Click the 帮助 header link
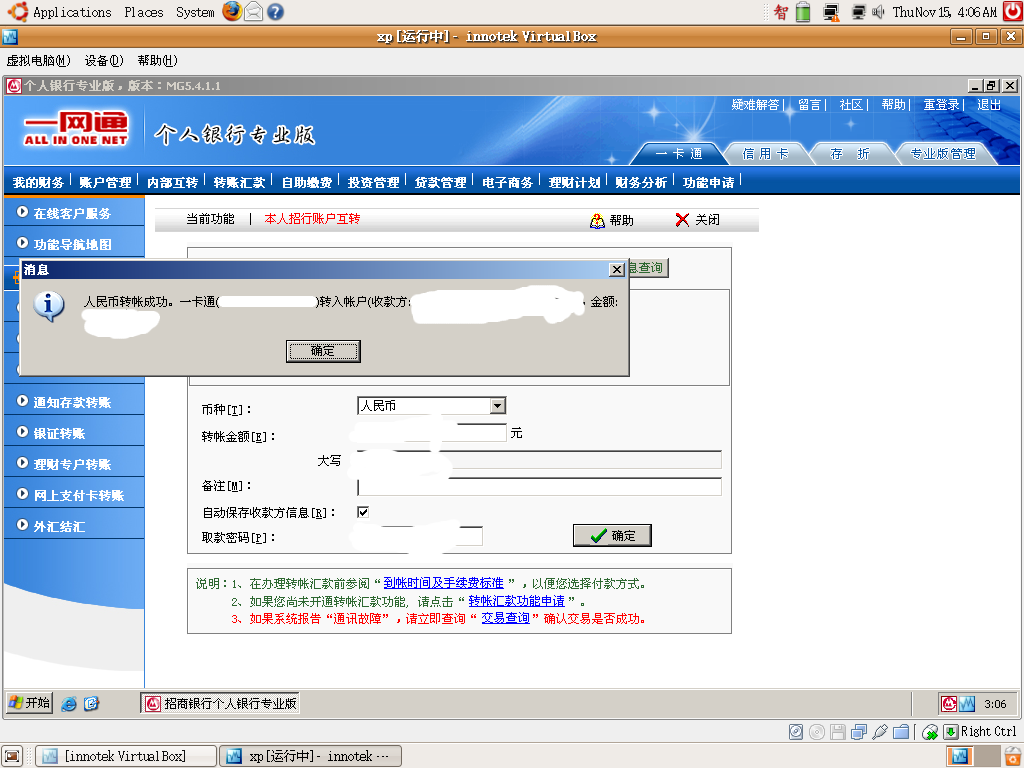The width and height of the screenshot is (1024, 768). coord(893,104)
